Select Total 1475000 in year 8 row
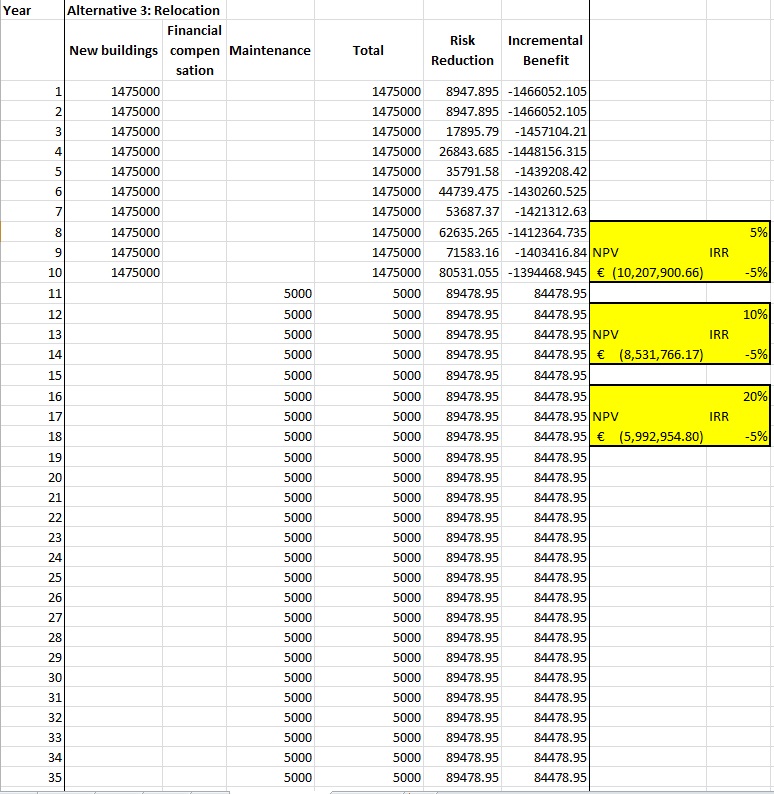 click(x=369, y=232)
